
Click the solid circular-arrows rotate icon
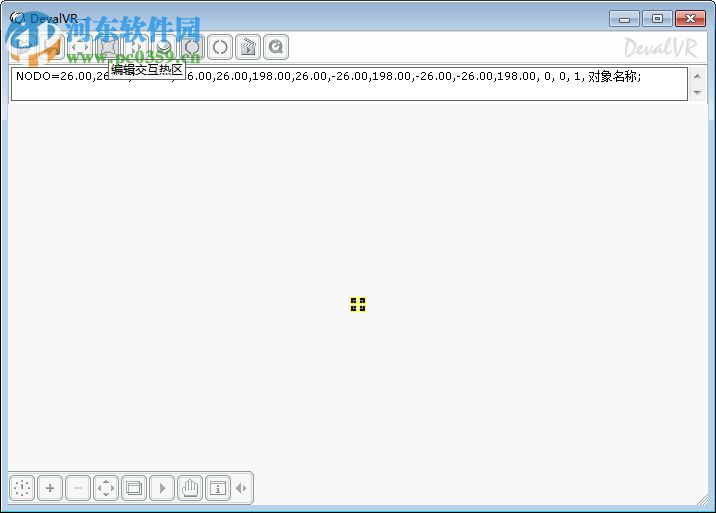coord(192,47)
